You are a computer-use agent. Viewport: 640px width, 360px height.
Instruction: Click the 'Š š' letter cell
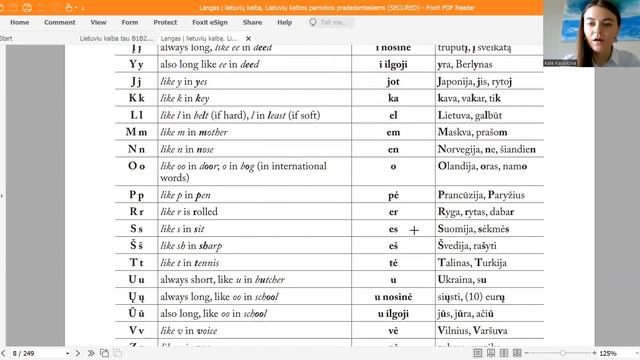click(136, 245)
